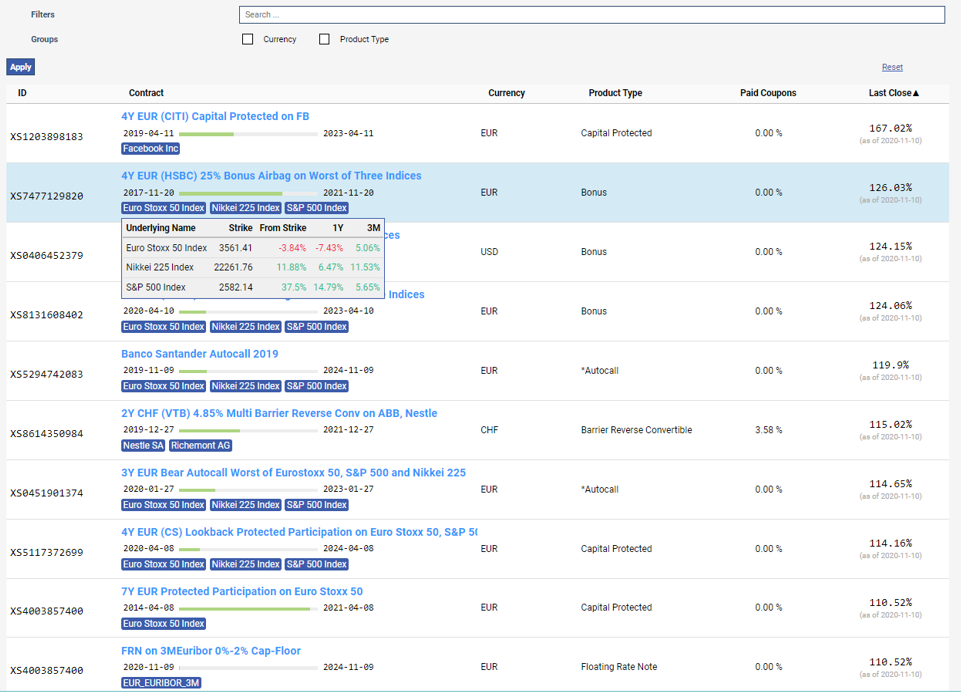Open 4Y EUR (CITI) Capital Protected on FB
This screenshot has width=961, height=692.
click(215, 116)
